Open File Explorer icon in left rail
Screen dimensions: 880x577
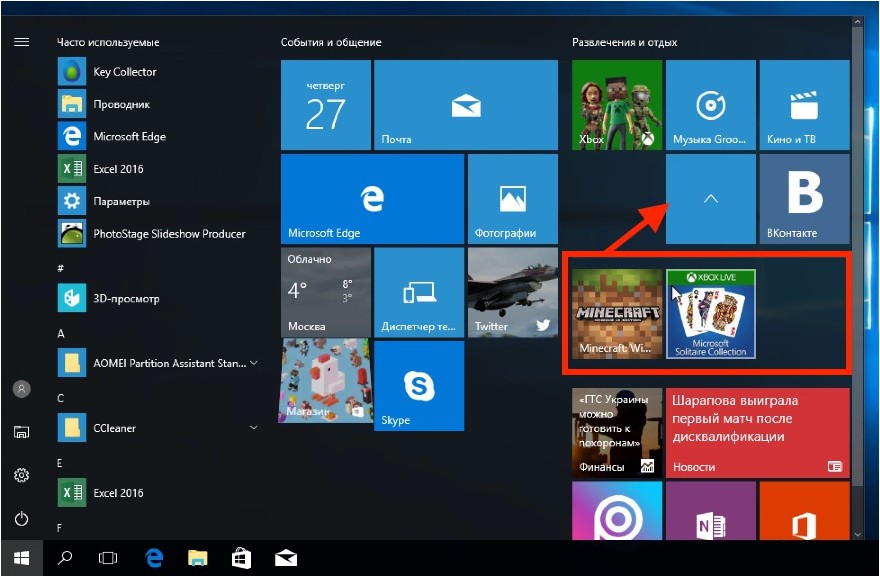21,432
